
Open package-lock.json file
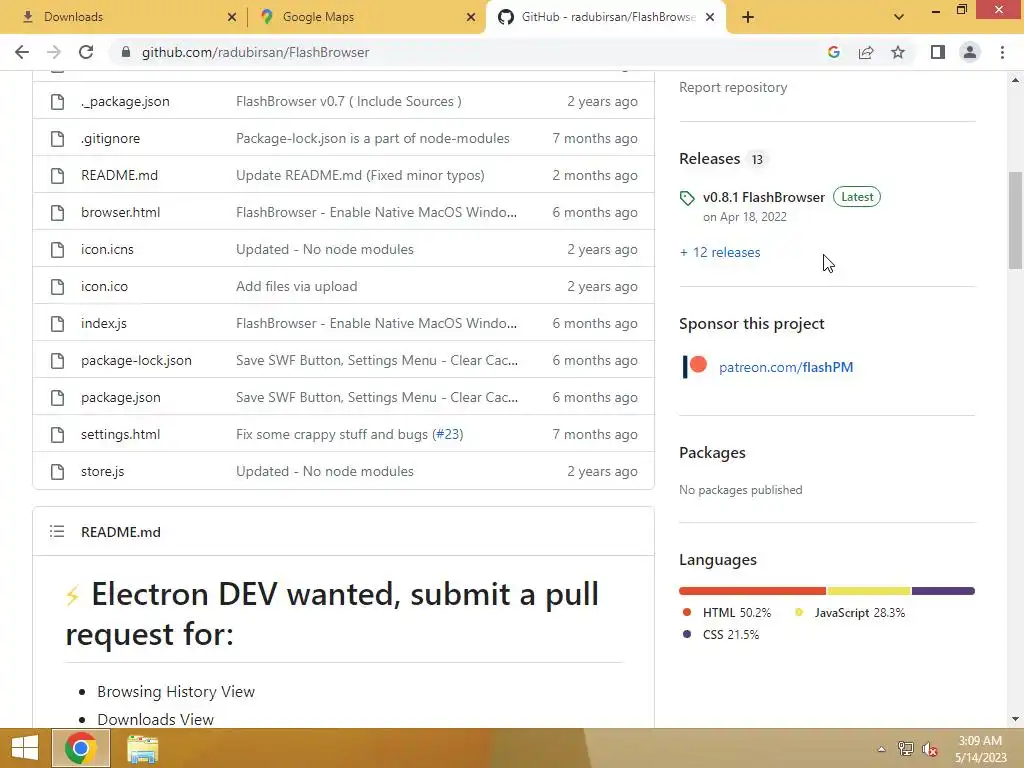(136, 360)
